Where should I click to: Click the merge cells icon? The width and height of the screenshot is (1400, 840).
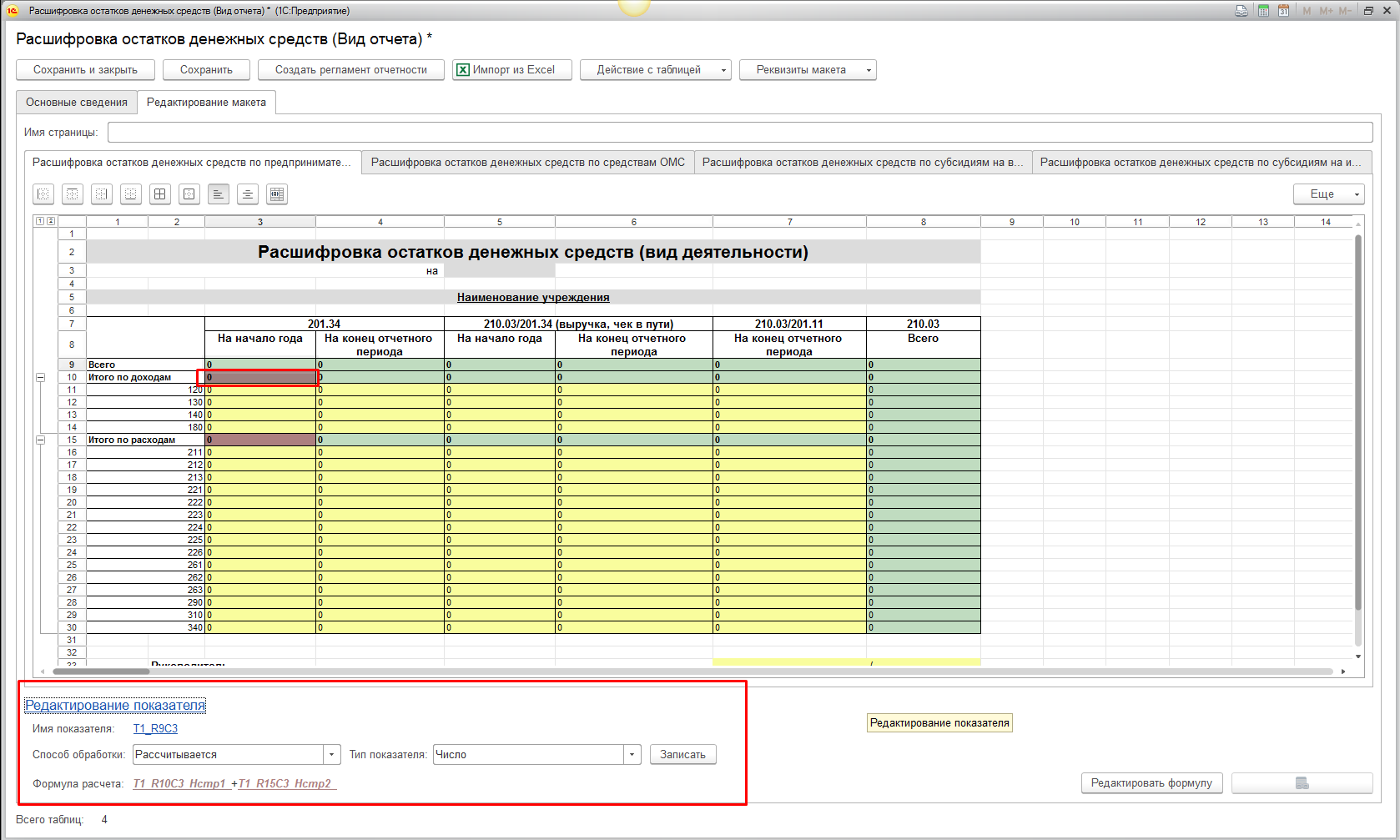(277, 194)
